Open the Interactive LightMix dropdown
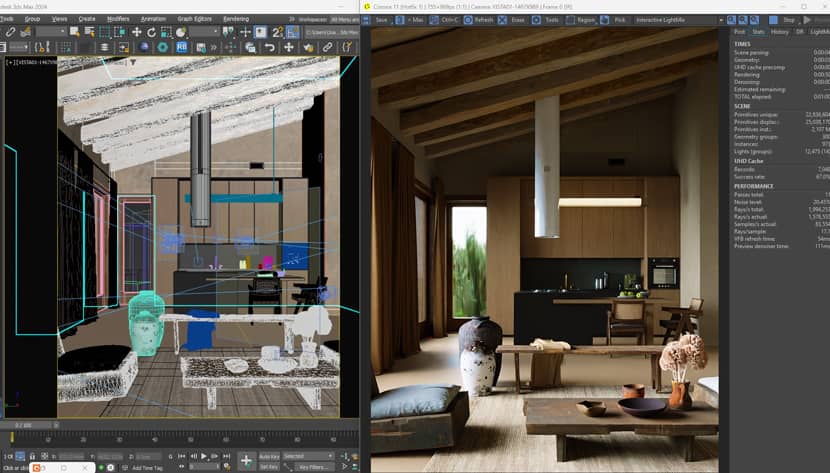830x473 pixels. [679, 20]
